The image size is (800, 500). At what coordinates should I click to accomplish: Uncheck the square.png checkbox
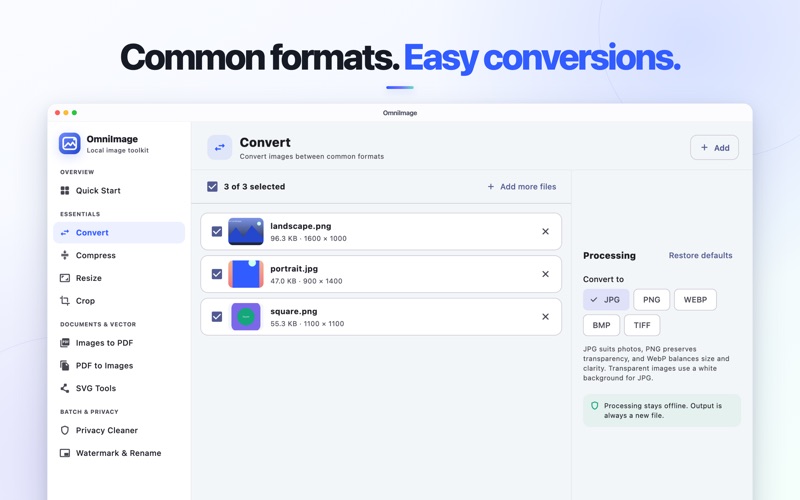click(x=217, y=317)
